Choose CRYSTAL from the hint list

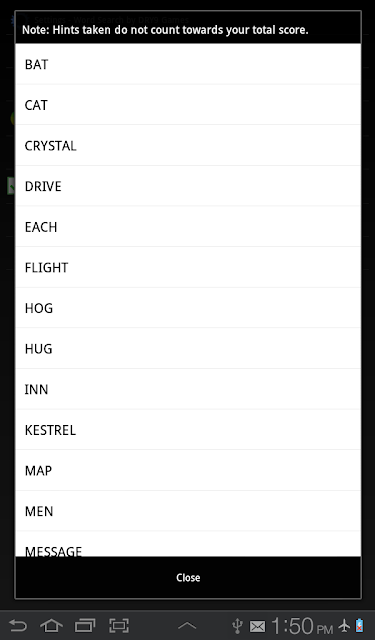[x=188, y=145]
